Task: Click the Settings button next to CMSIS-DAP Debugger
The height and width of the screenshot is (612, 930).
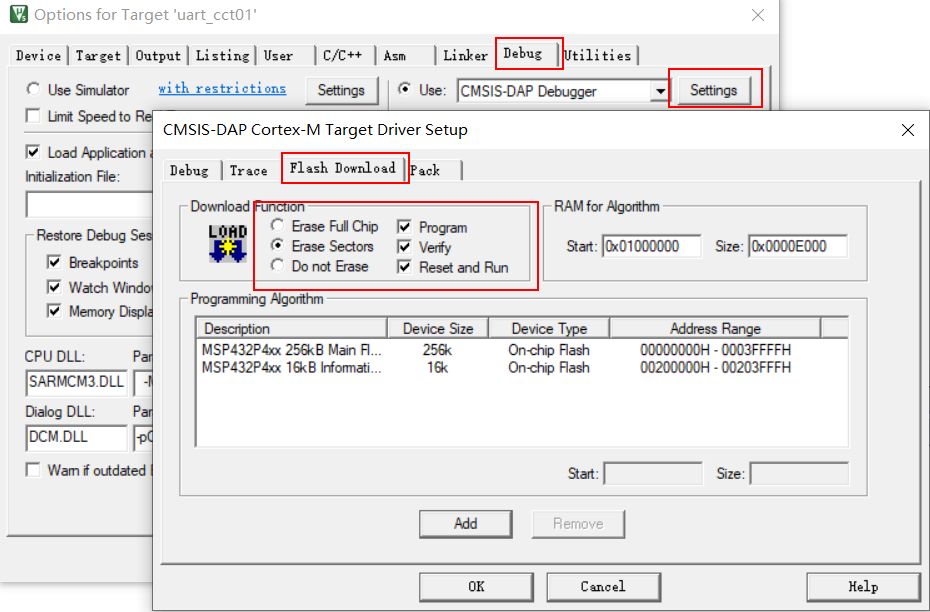Action: pos(714,90)
